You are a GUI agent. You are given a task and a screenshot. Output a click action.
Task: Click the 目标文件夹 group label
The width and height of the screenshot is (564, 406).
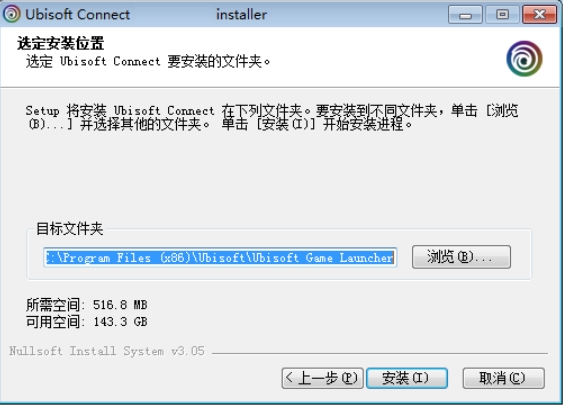click(70, 228)
